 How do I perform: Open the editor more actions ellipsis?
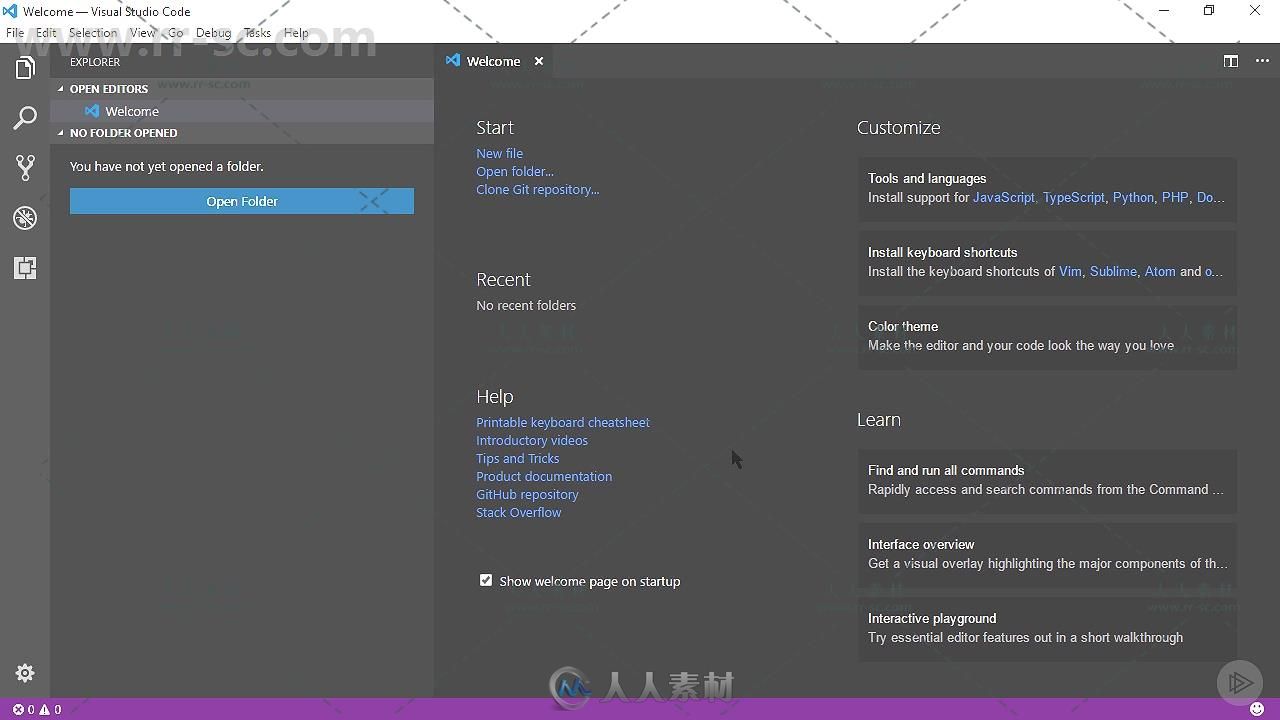pyautogui.click(x=1262, y=61)
